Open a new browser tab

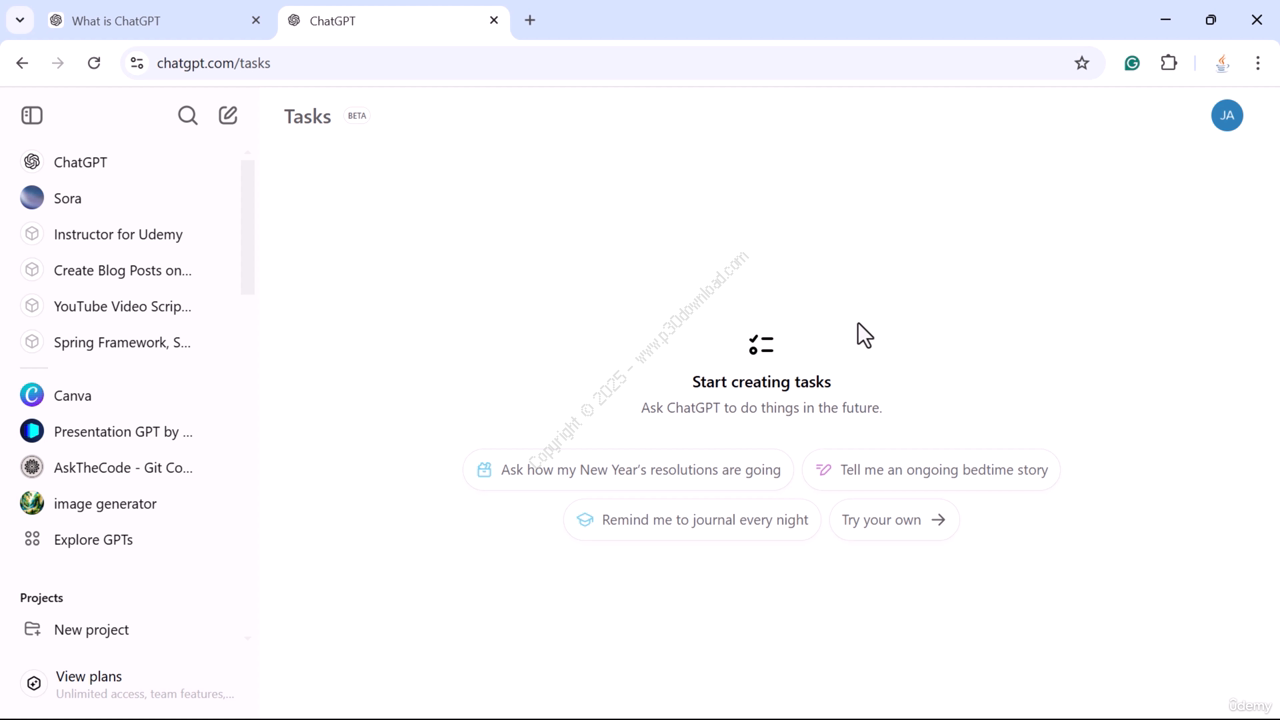(x=530, y=20)
